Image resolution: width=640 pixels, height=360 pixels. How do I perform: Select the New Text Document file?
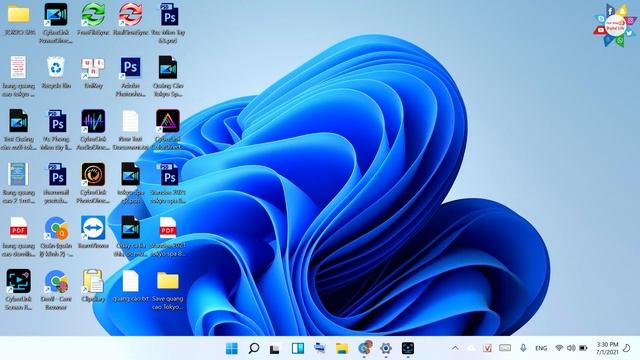[131, 121]
